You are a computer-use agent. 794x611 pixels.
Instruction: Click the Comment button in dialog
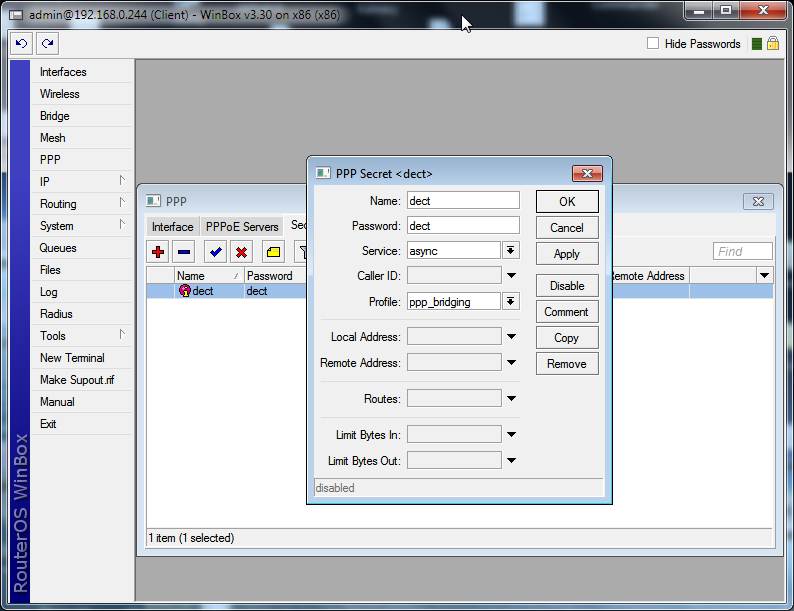click(567, 312)
